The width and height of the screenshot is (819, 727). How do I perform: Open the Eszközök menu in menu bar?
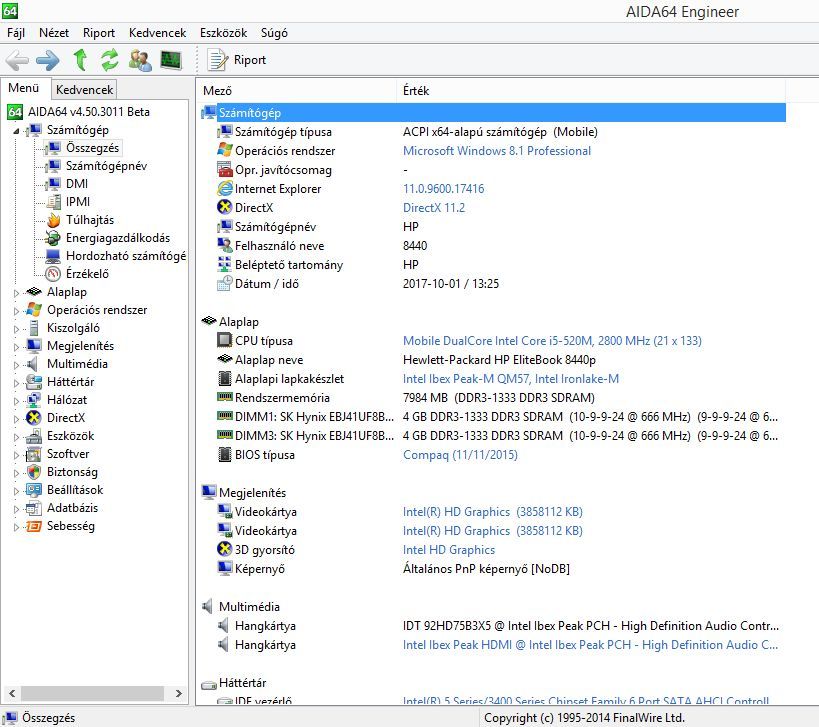224,33
